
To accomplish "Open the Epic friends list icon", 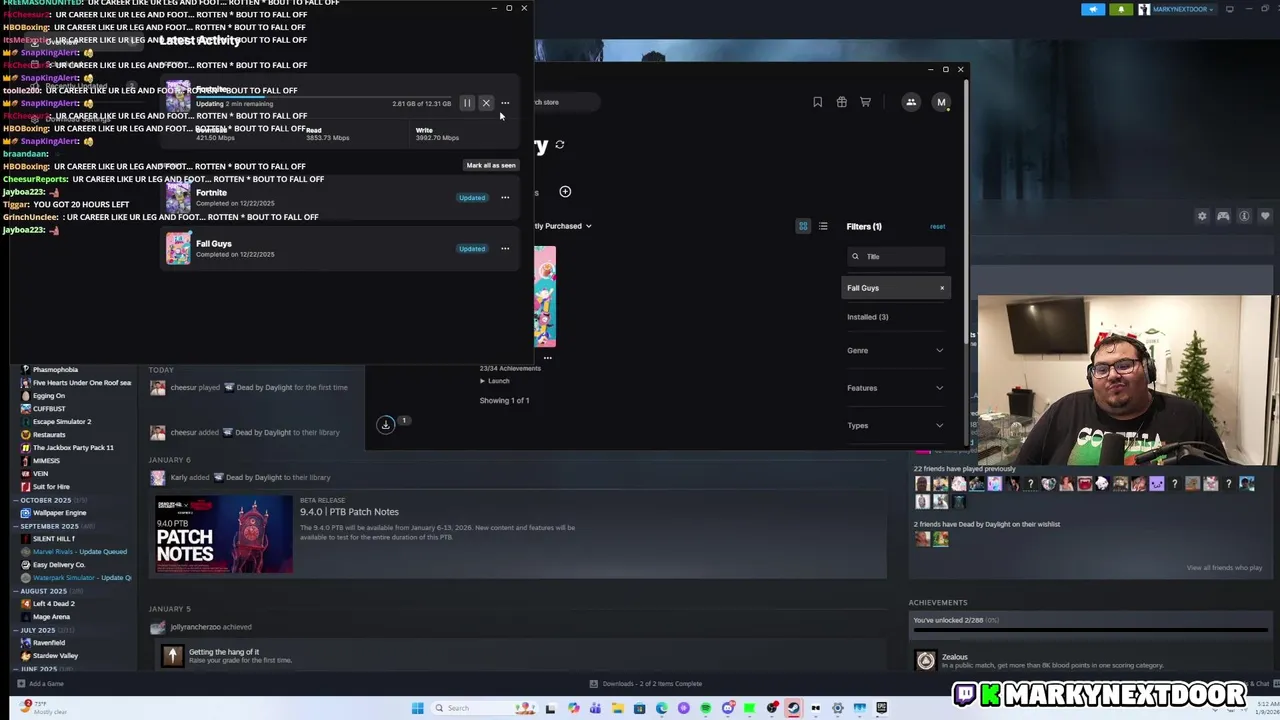I will (x=911, y=102).
